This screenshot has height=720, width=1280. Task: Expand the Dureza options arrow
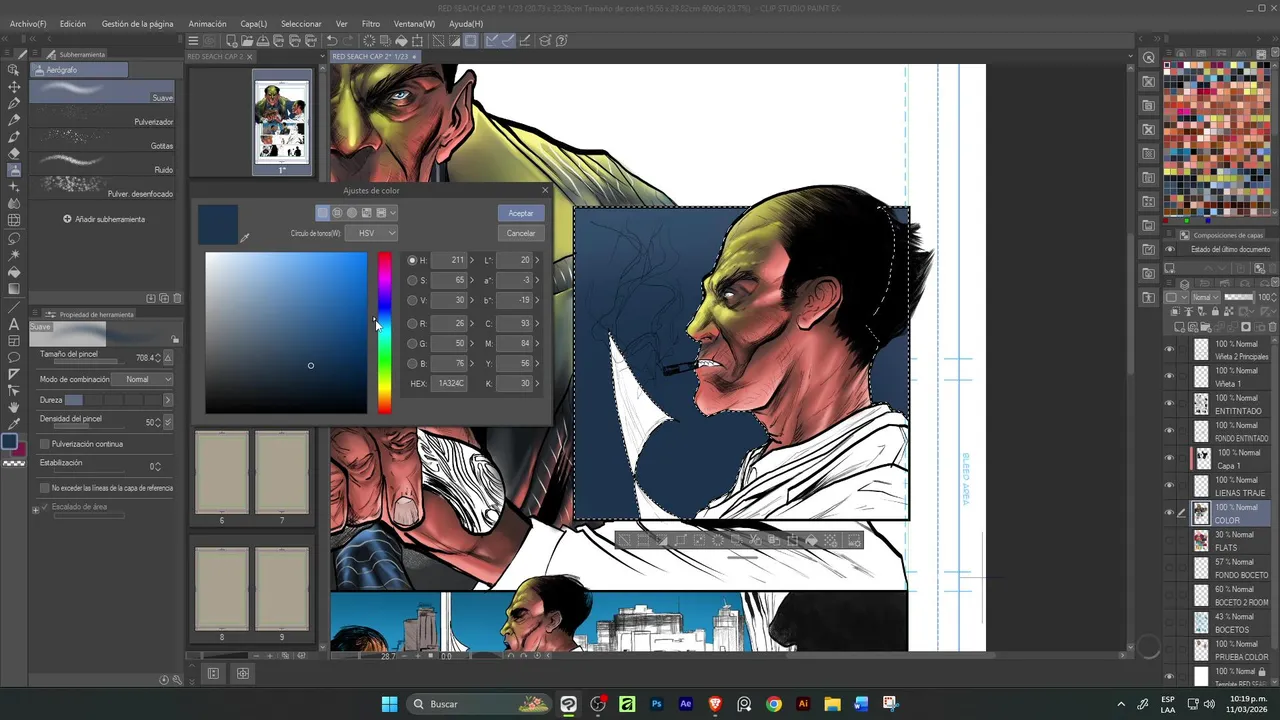click(167, 400)
